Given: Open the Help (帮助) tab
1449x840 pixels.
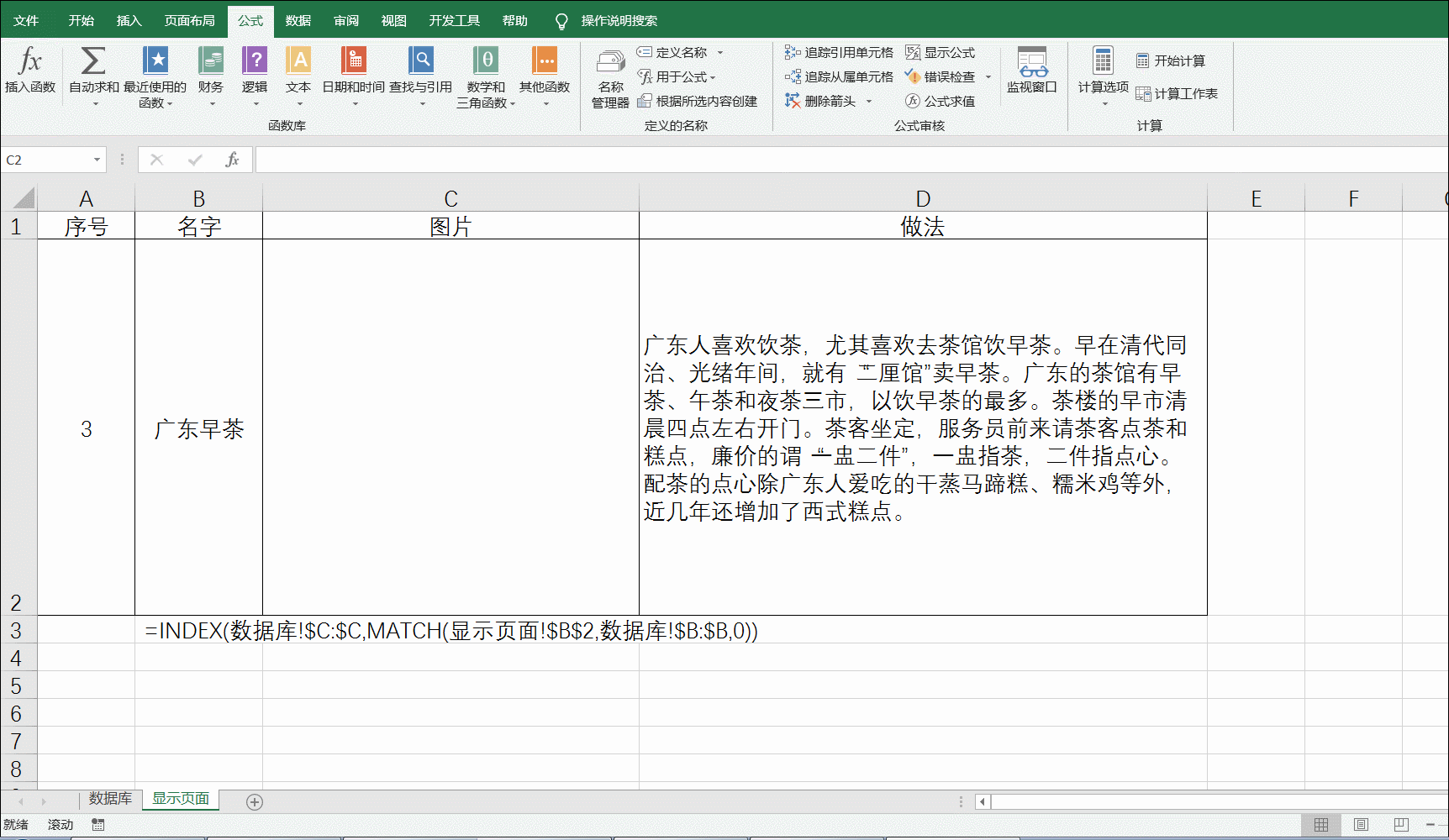Looking at the screenshot, I should tap(515, 20).
